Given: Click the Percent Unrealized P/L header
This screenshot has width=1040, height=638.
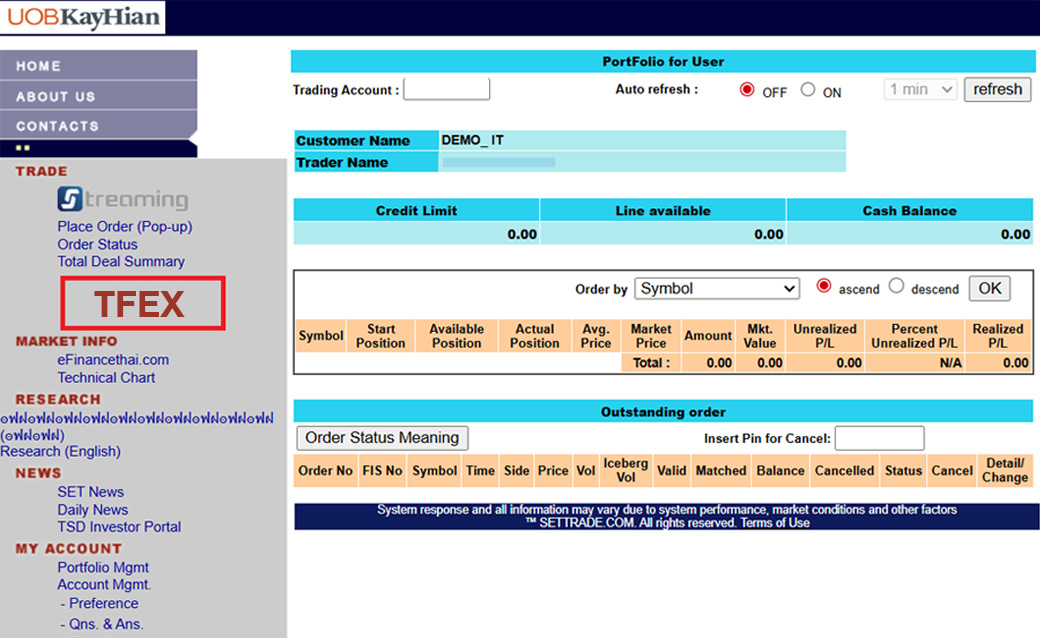Looking at the screenshot, I should tap(914, 336).
